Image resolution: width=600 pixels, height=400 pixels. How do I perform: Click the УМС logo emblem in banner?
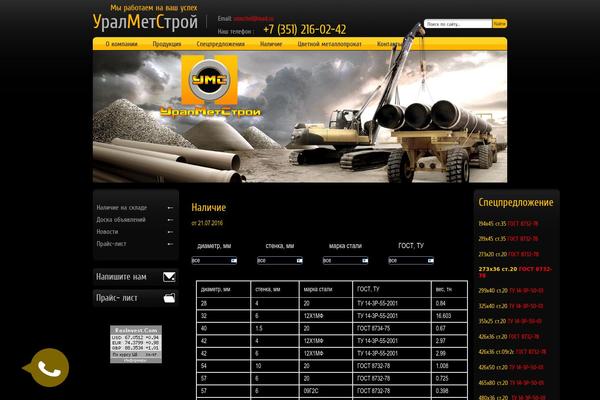[x=209, y=80]
